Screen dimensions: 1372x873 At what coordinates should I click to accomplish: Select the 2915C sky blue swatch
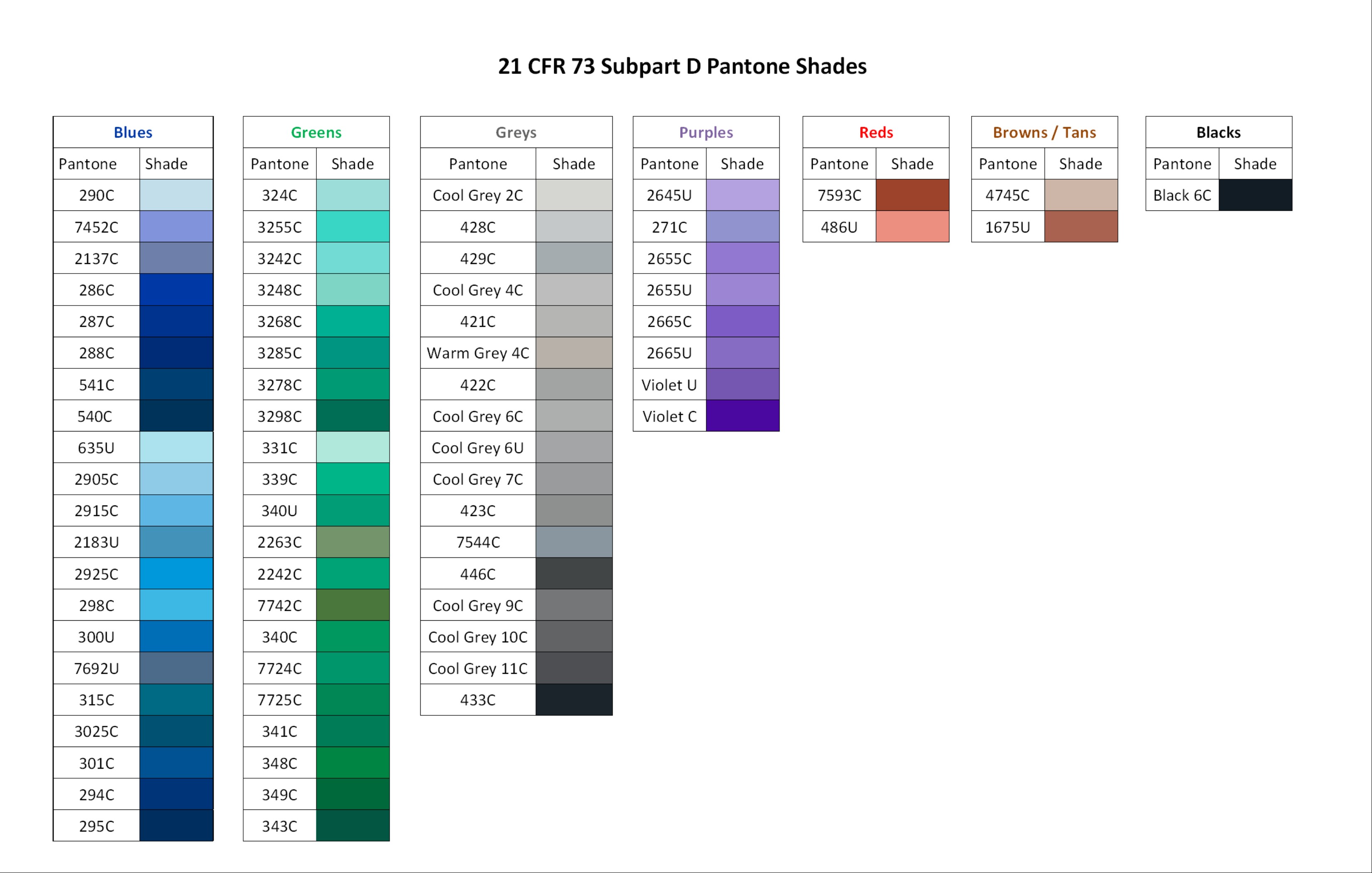pyautogui.click(x=176, y=510)
